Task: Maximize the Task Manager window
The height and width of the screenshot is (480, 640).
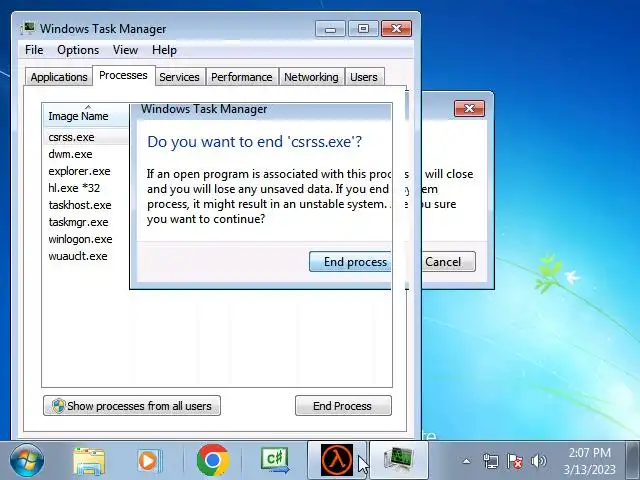Action: pos(363,29)
